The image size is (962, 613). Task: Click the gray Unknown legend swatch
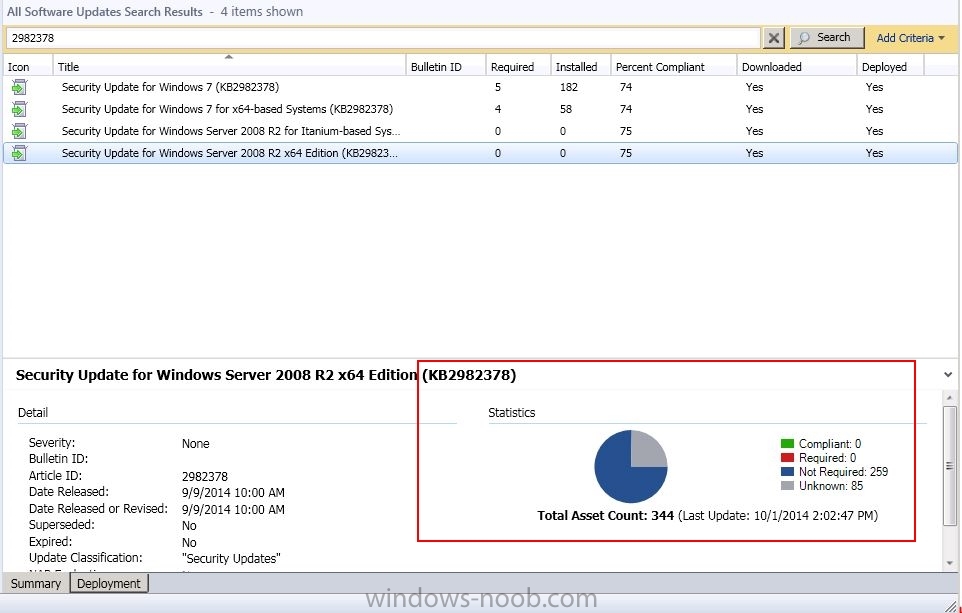pos(787,486)
